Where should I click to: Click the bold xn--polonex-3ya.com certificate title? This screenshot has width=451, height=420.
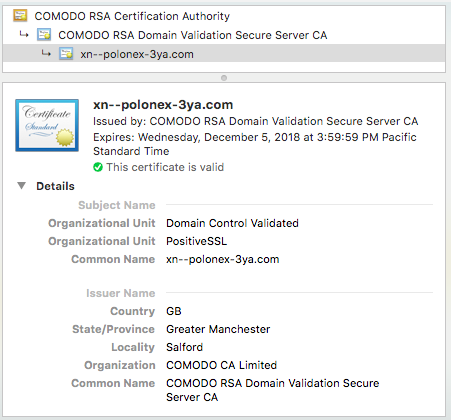click(163, 105)
